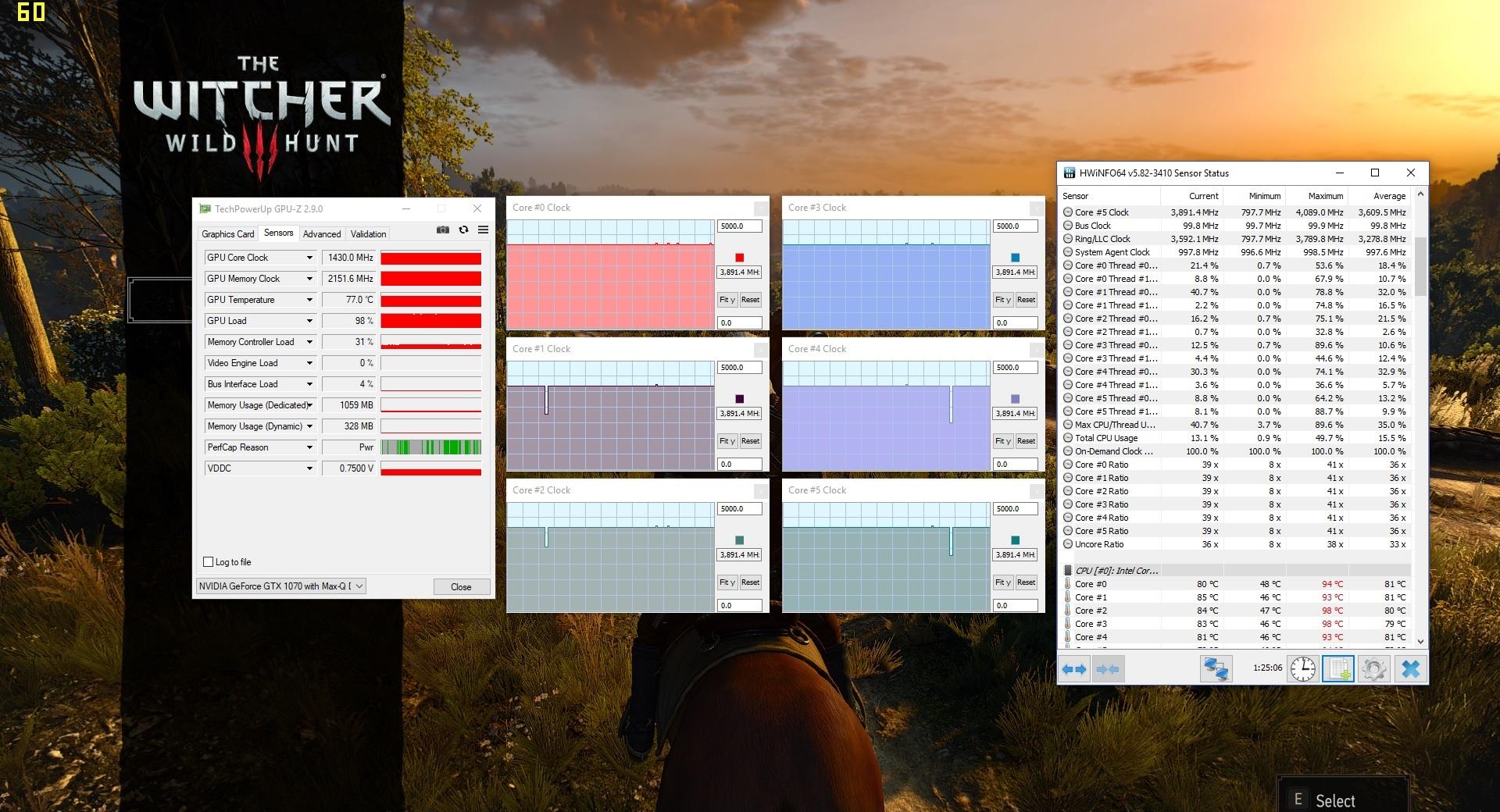1500x812 pixels.
Task: Expand the GPU Temperature sensor dropdown
Action: coord(309,300)
